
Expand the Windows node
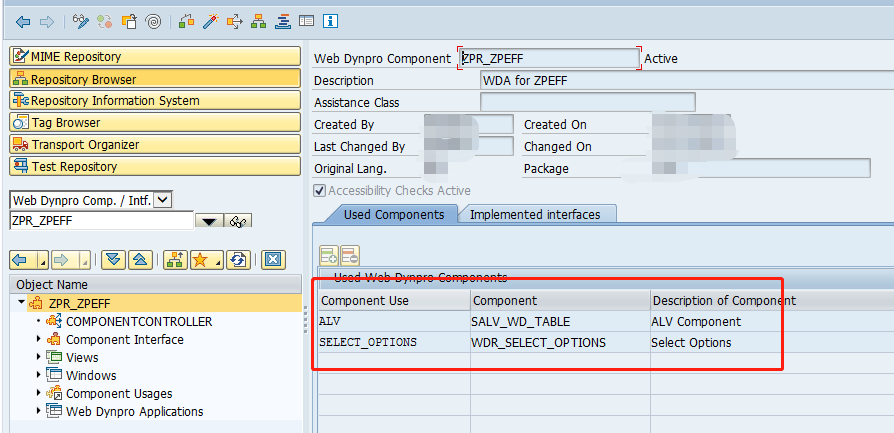pos(39,375)
